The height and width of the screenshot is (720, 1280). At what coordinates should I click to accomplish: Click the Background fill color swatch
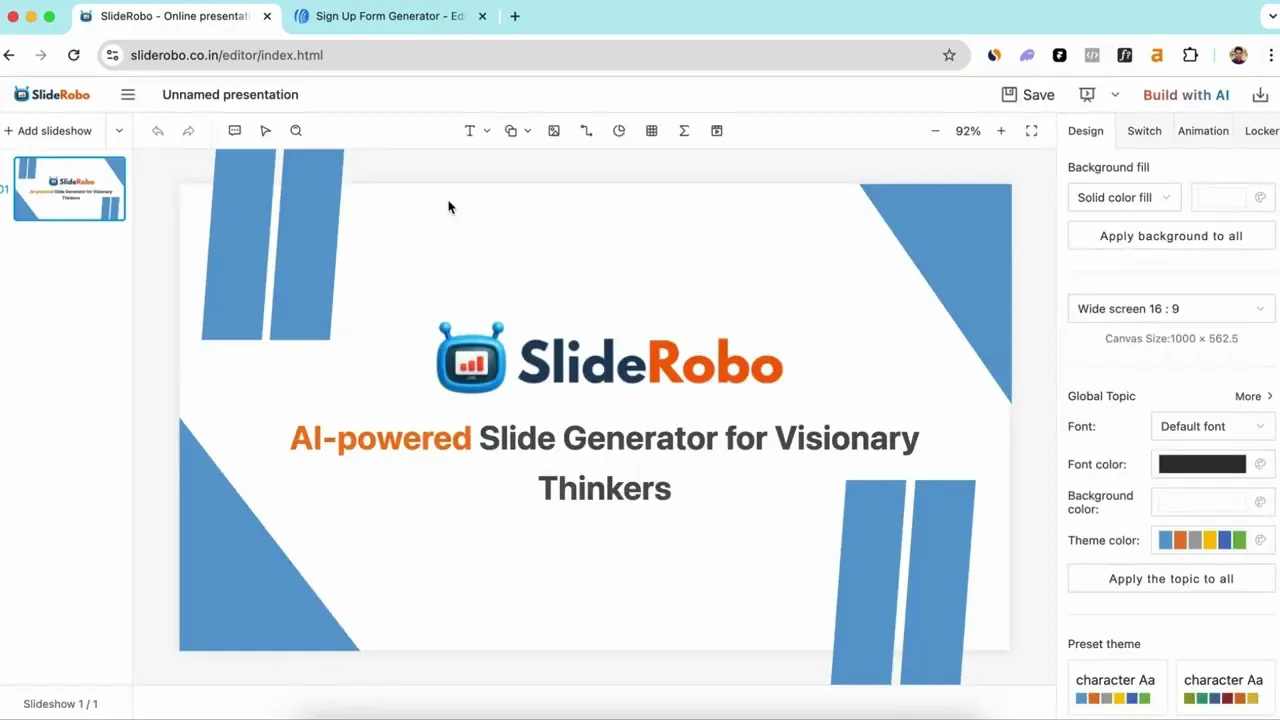click(x=1233, y=198)
